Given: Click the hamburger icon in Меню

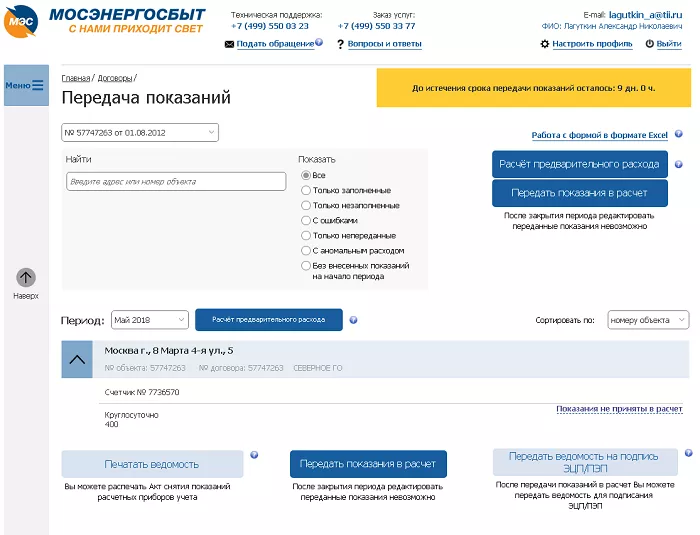Looking at the screenshot, I should tap(38, 85).
